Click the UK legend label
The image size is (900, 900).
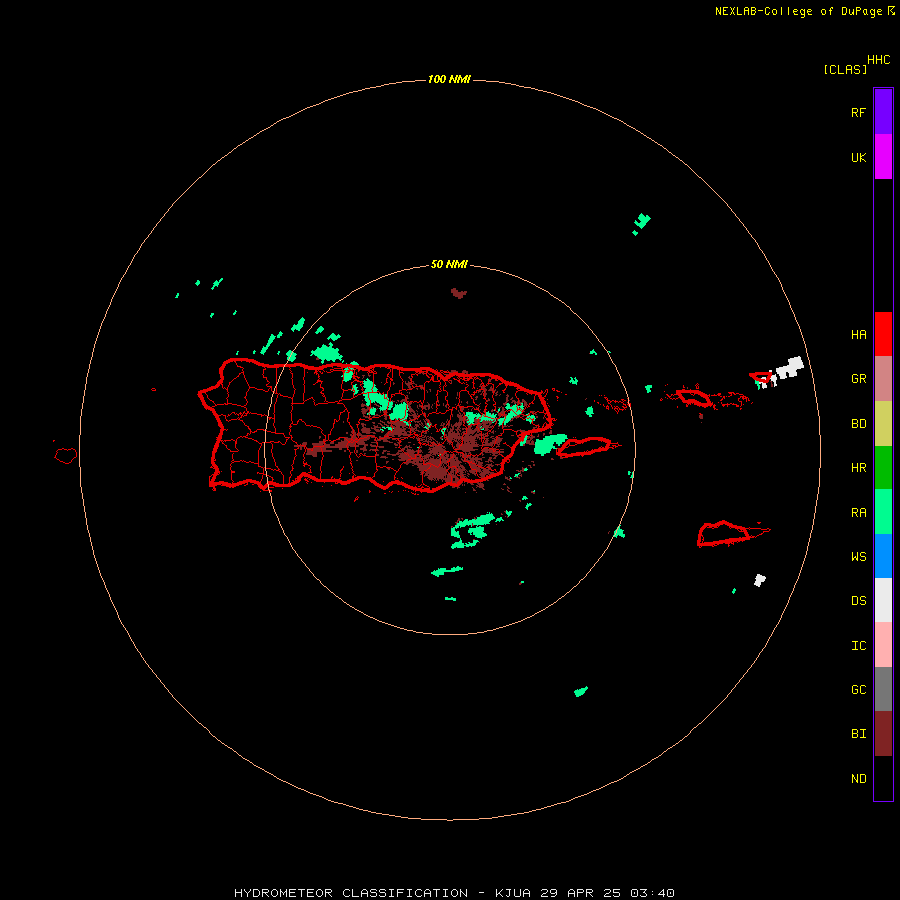858,157
